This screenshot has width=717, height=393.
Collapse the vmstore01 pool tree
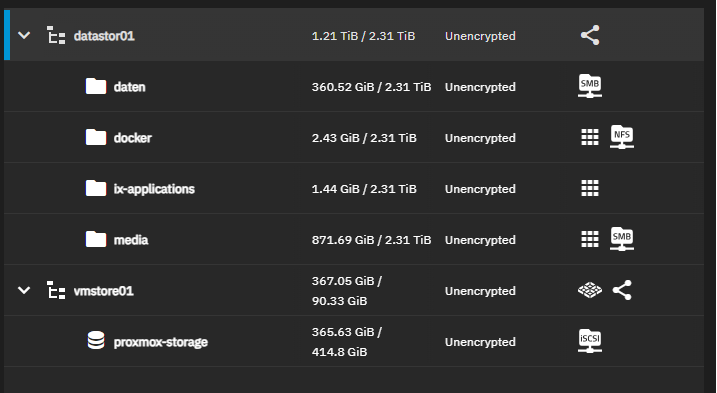[x=24, y=290]
